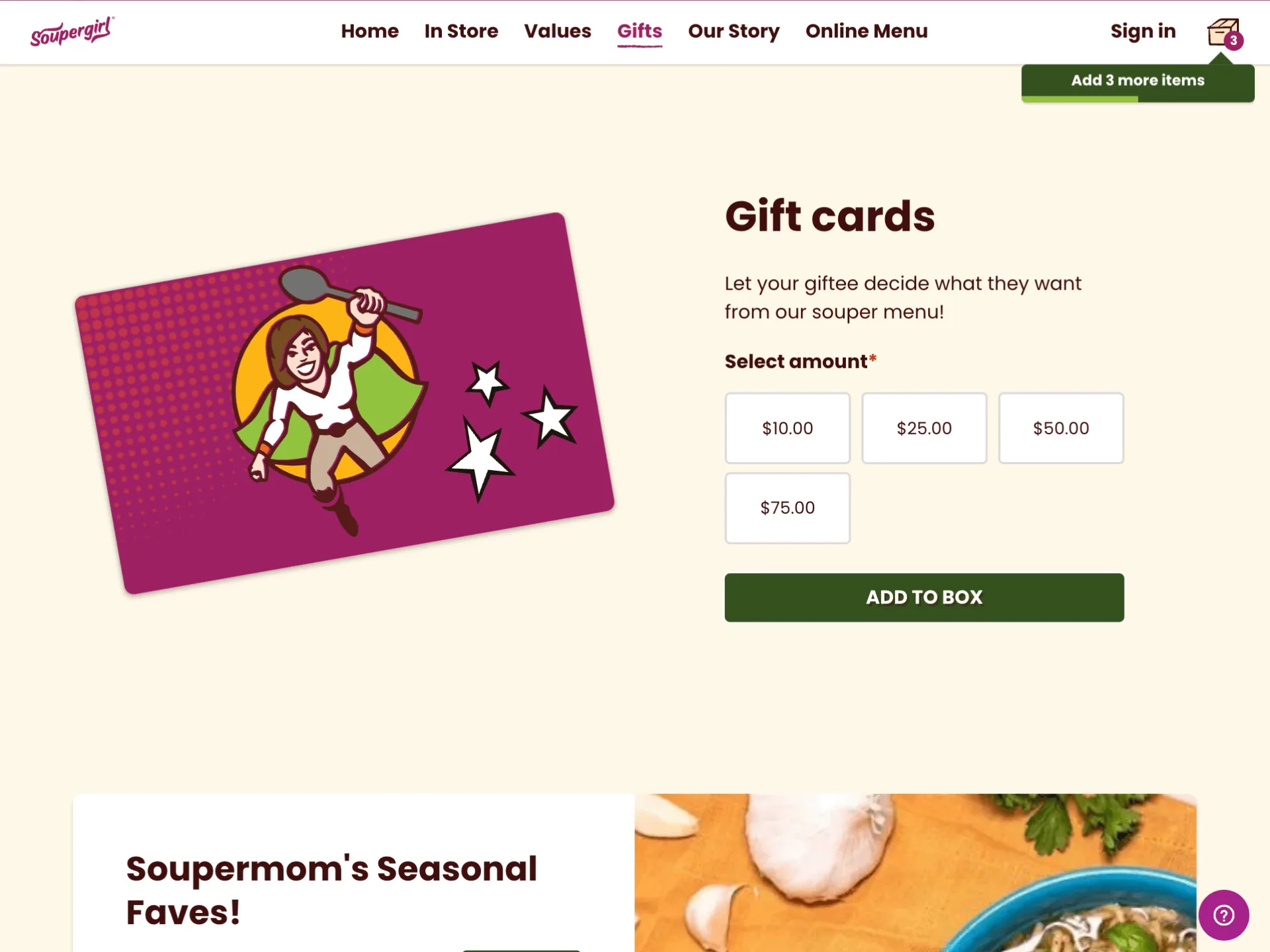
Task: Click the Soupergirl gift card image
Action: pos(345,403)
